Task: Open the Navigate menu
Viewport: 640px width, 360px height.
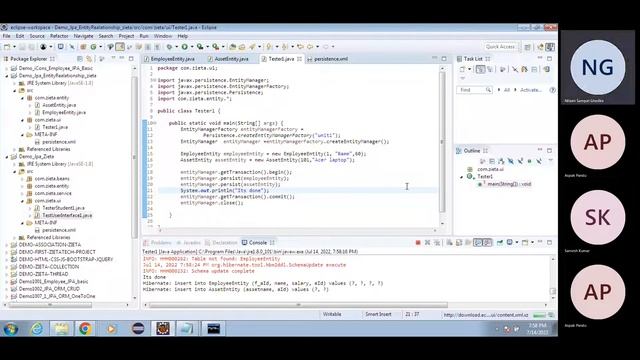Action: [83, 36]
